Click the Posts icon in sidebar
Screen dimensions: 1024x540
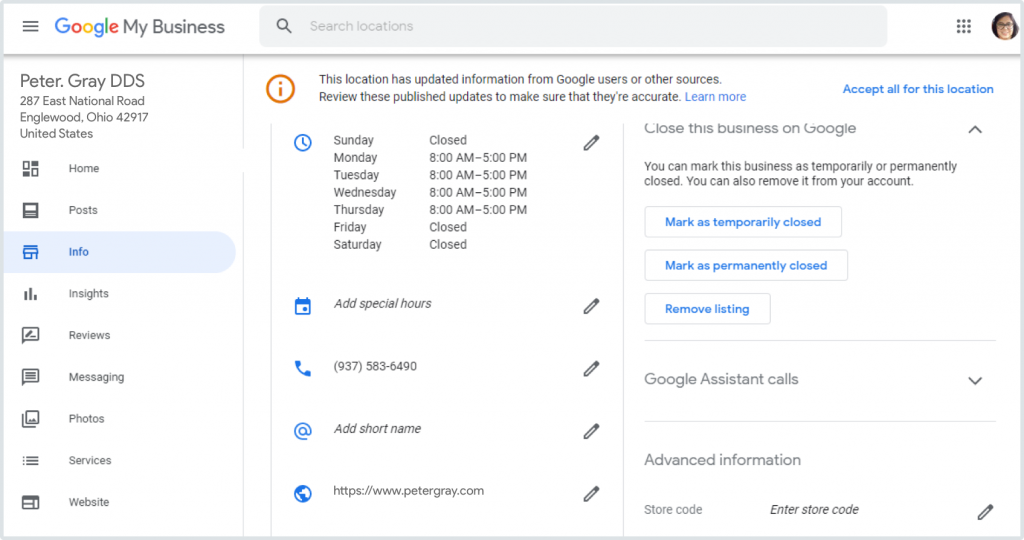30,210
